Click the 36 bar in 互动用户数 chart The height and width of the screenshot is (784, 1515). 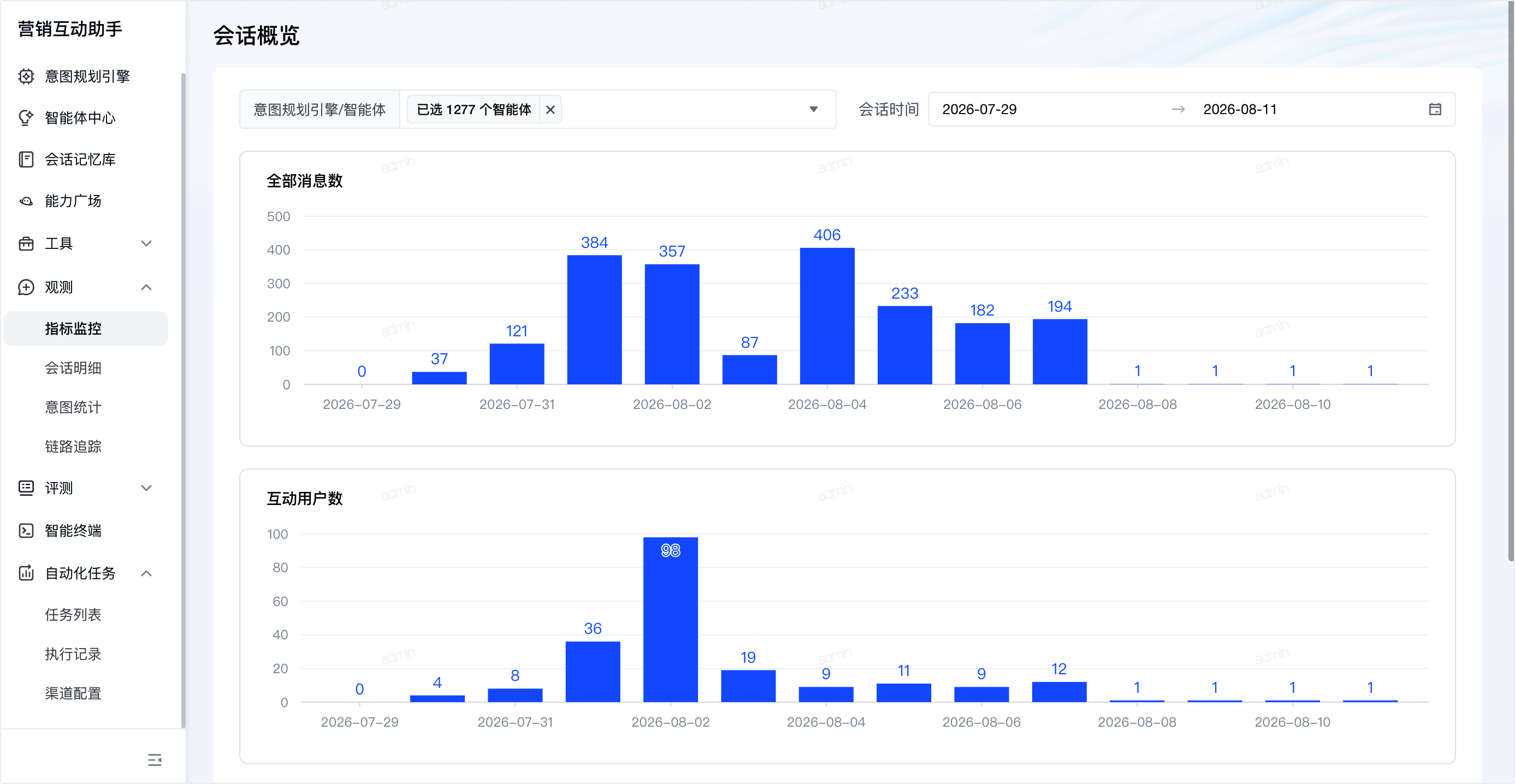[593, 672]
